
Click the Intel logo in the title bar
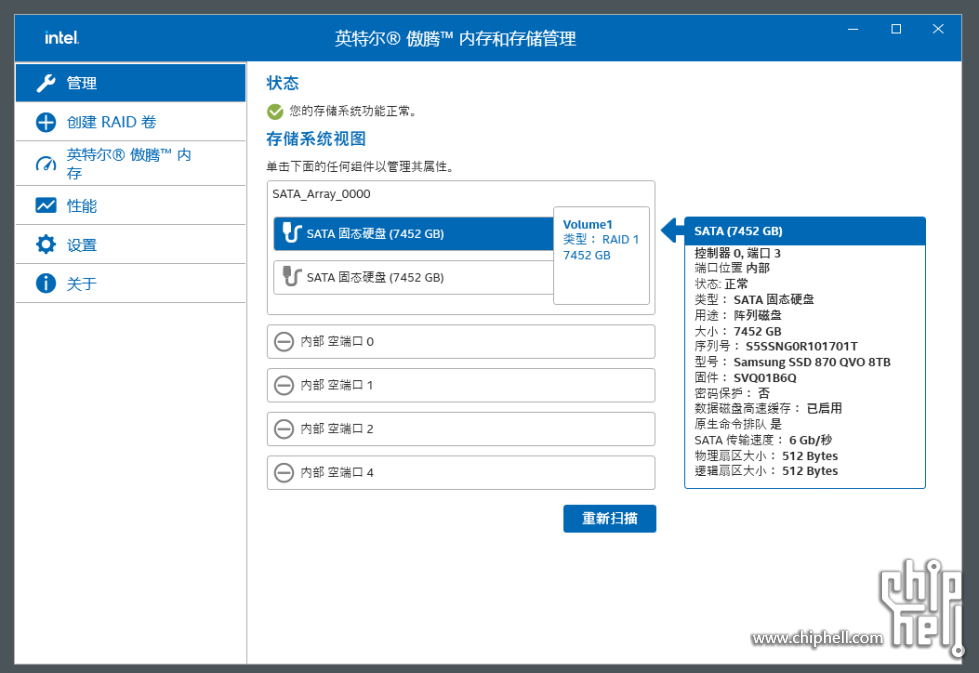click(x=62, y=38)
